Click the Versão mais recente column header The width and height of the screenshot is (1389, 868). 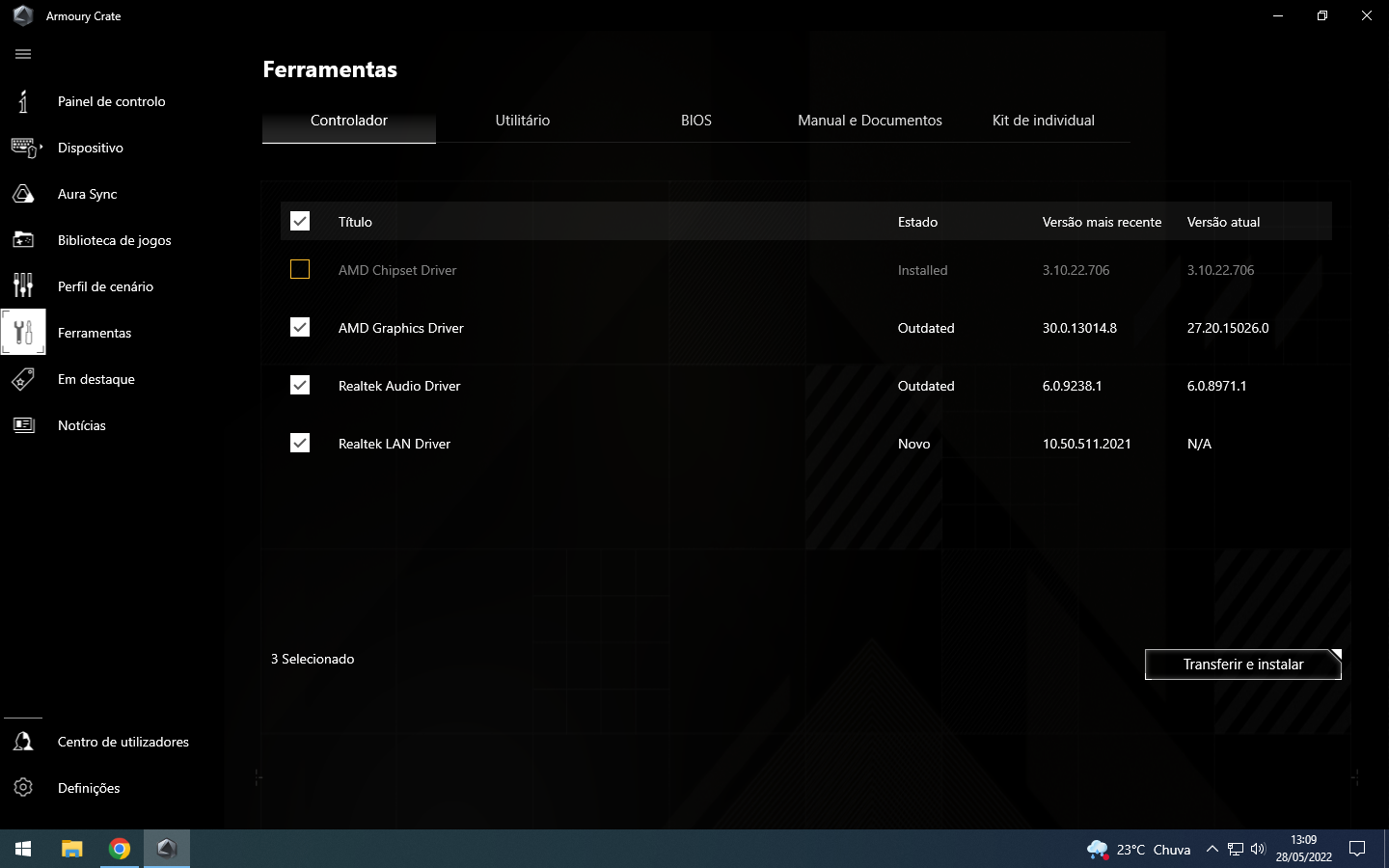1103,222
